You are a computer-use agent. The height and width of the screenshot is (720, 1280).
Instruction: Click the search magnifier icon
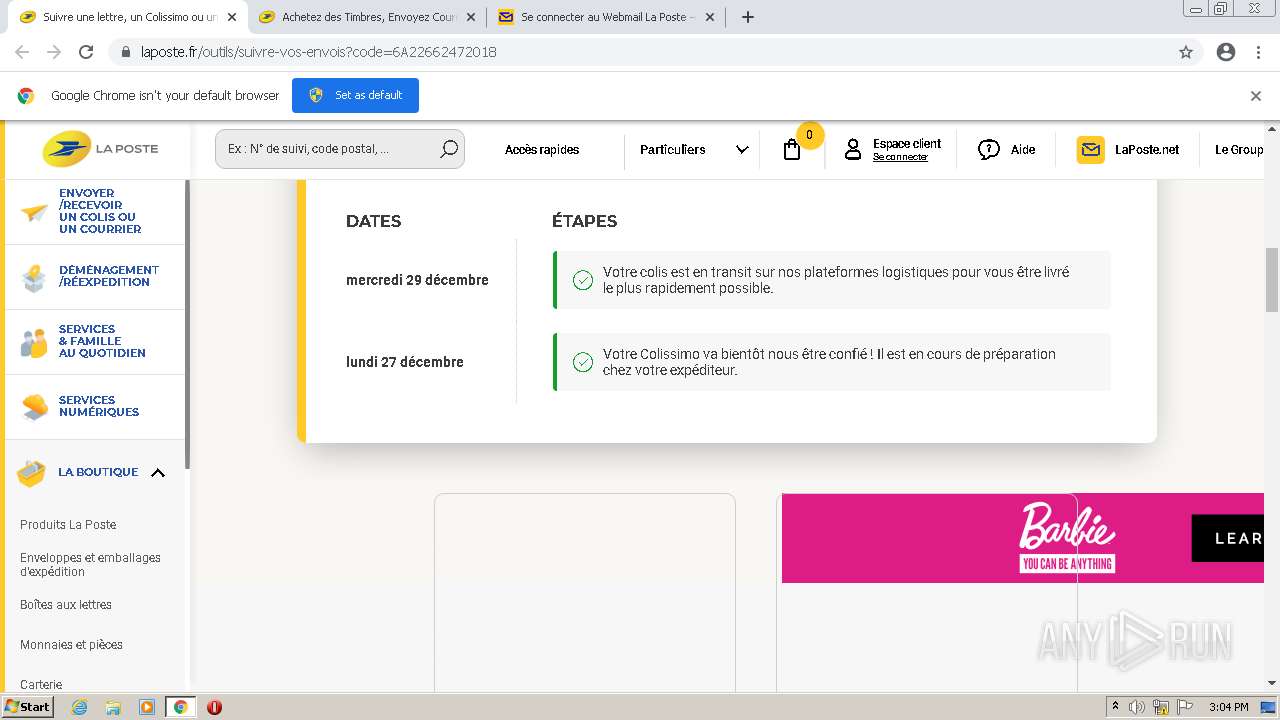tap(449, 149)
